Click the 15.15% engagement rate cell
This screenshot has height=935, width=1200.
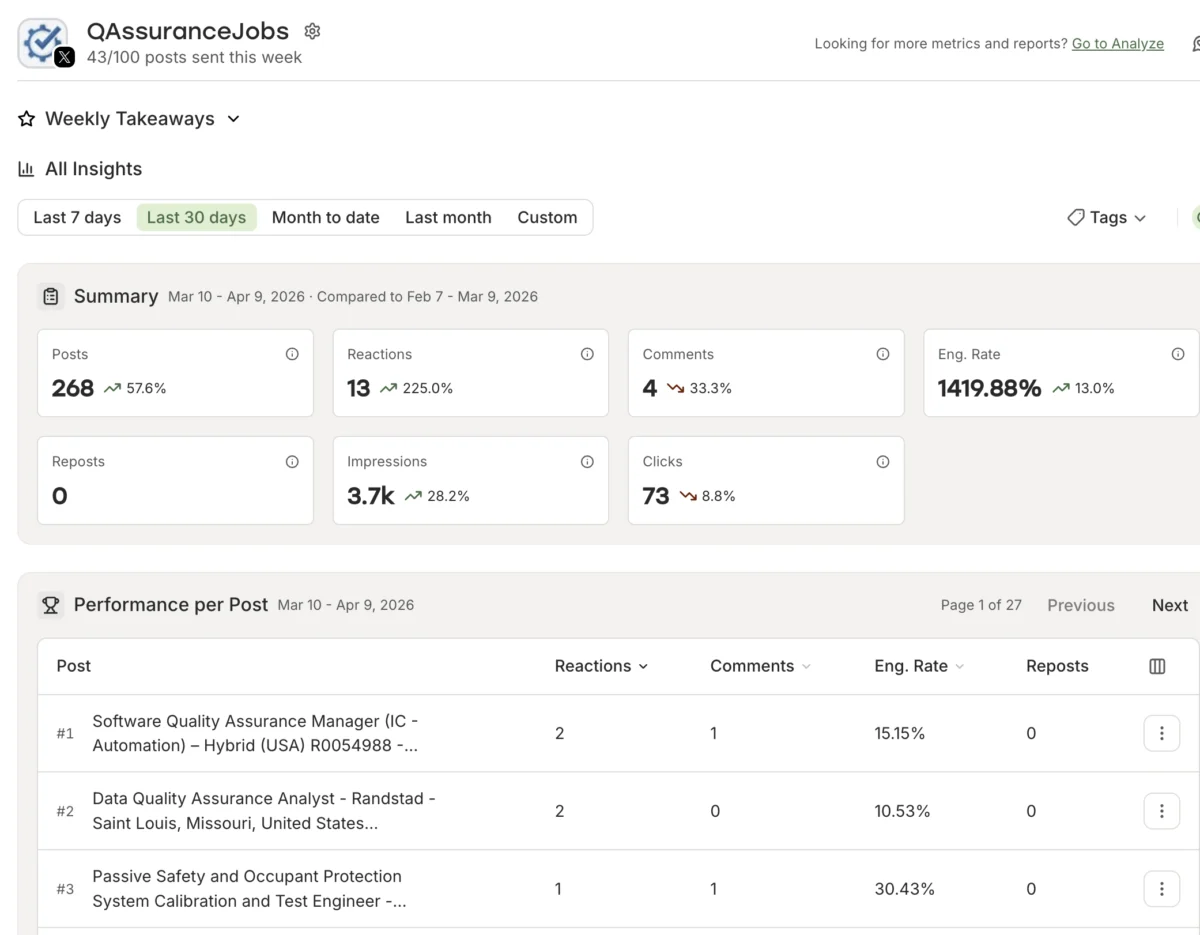coord(900,733)
